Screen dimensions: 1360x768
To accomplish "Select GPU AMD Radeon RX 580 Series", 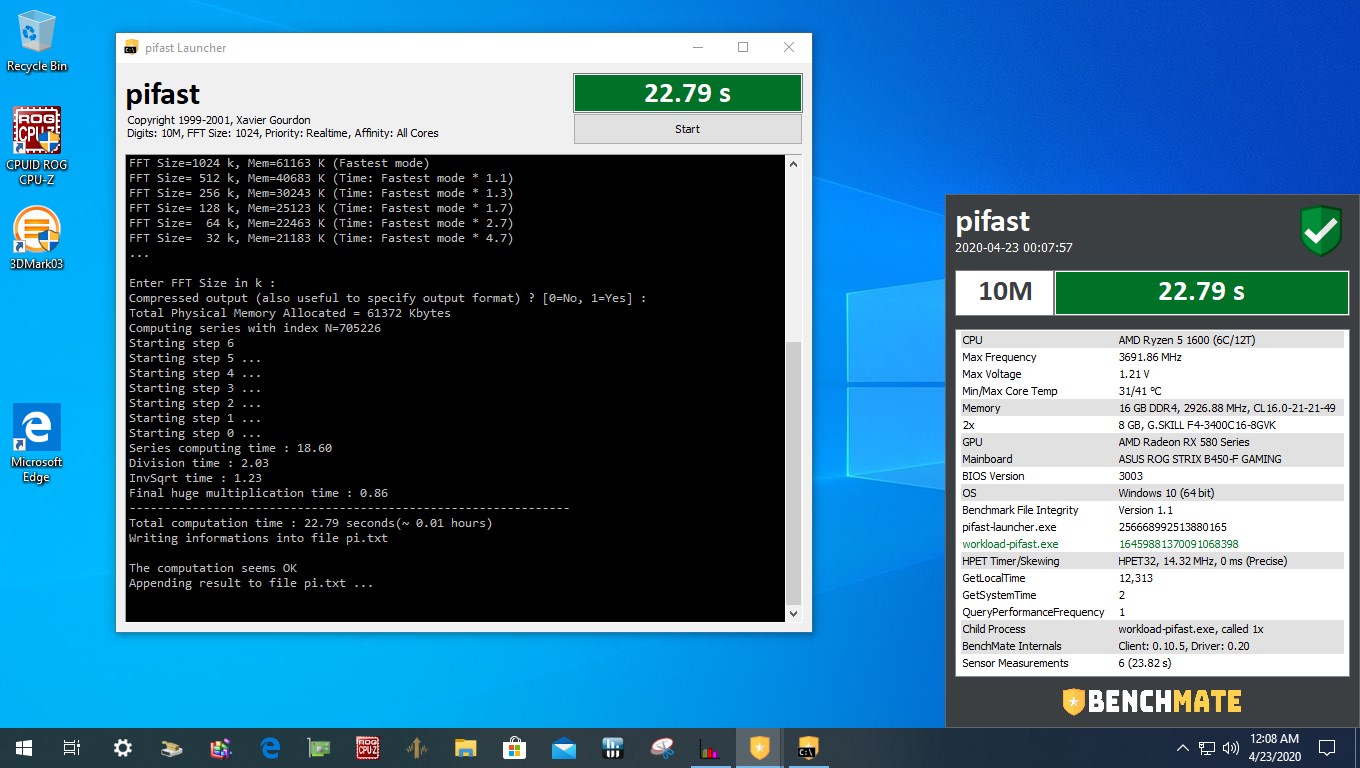I will pyautogui.click(x=1151, y=442).
